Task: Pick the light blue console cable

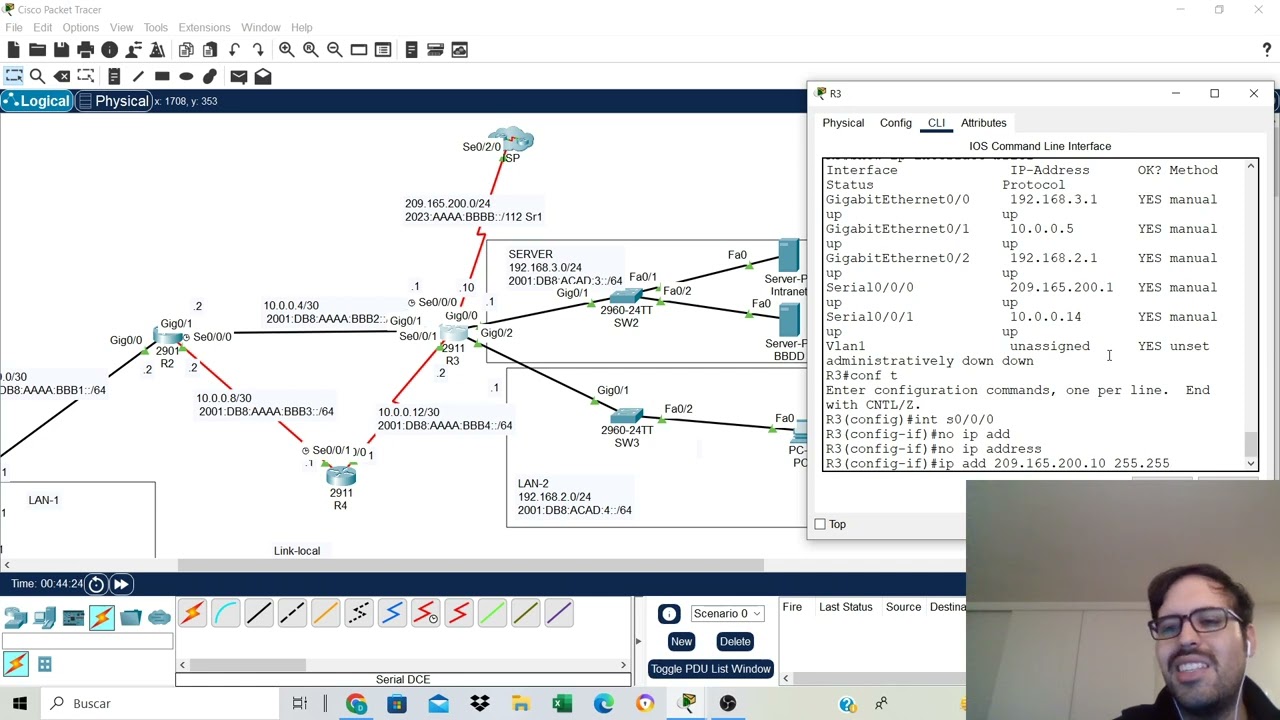Action: pyautogui.click(x=225, y=613)
